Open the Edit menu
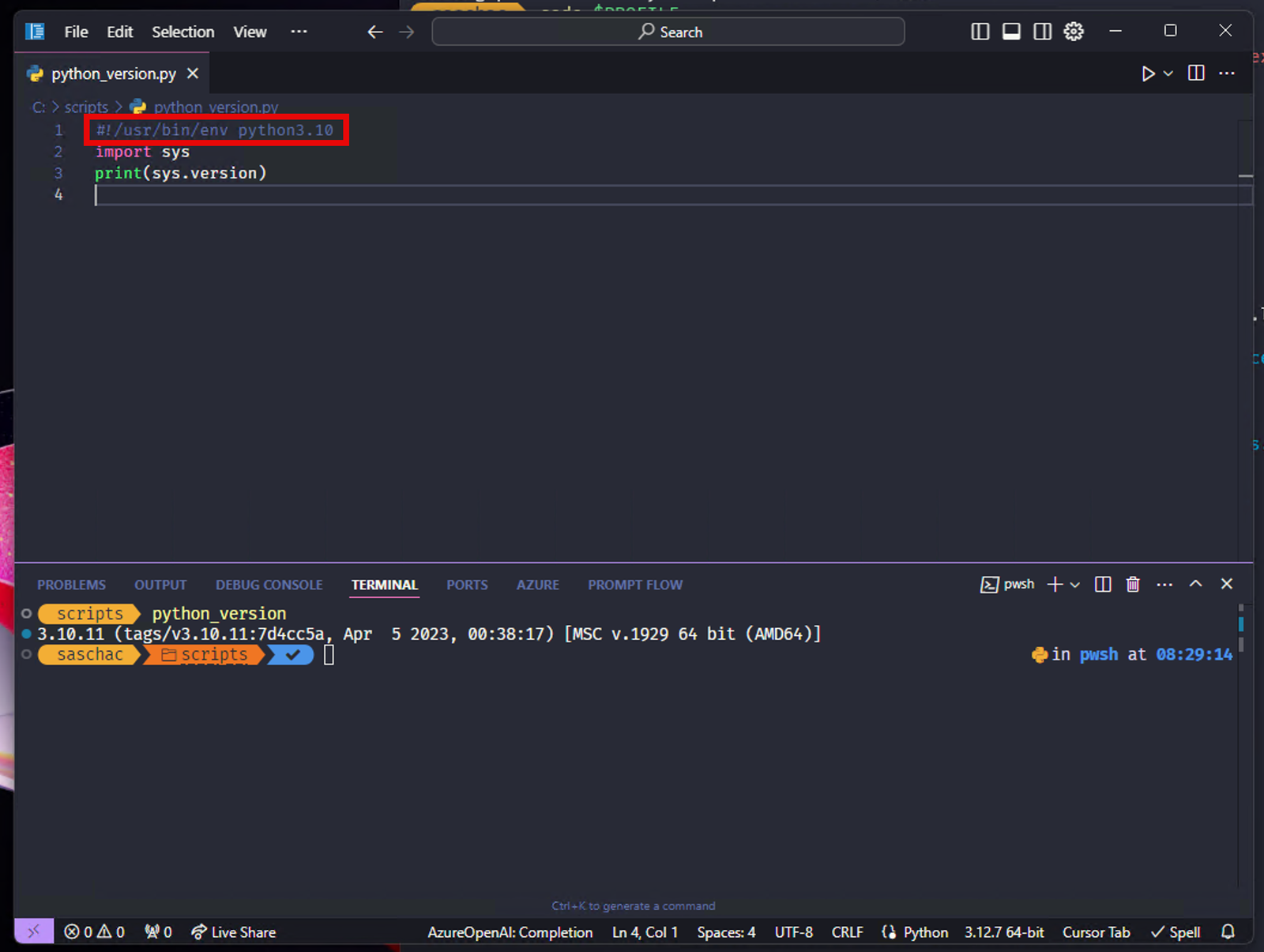Screen dimensions: 1264x952 pos(119,32)
